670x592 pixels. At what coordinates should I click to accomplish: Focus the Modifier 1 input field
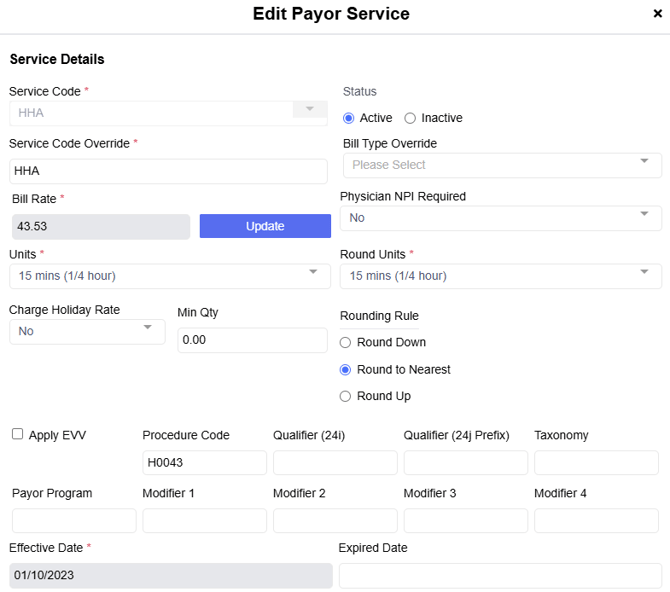[205, 521]
